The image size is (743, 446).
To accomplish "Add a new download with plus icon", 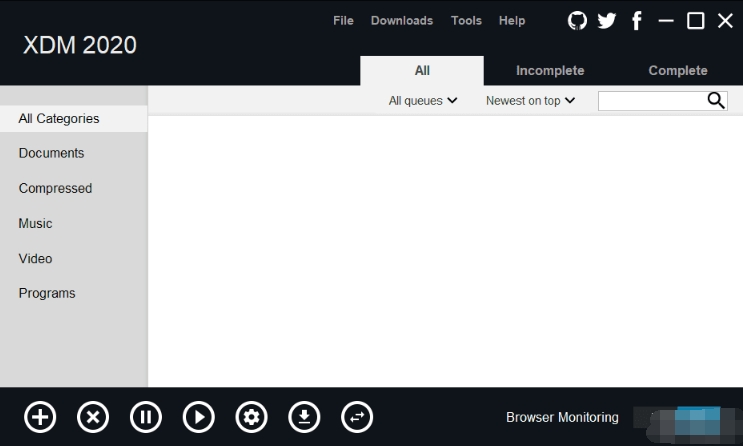I will coord(40,417).
